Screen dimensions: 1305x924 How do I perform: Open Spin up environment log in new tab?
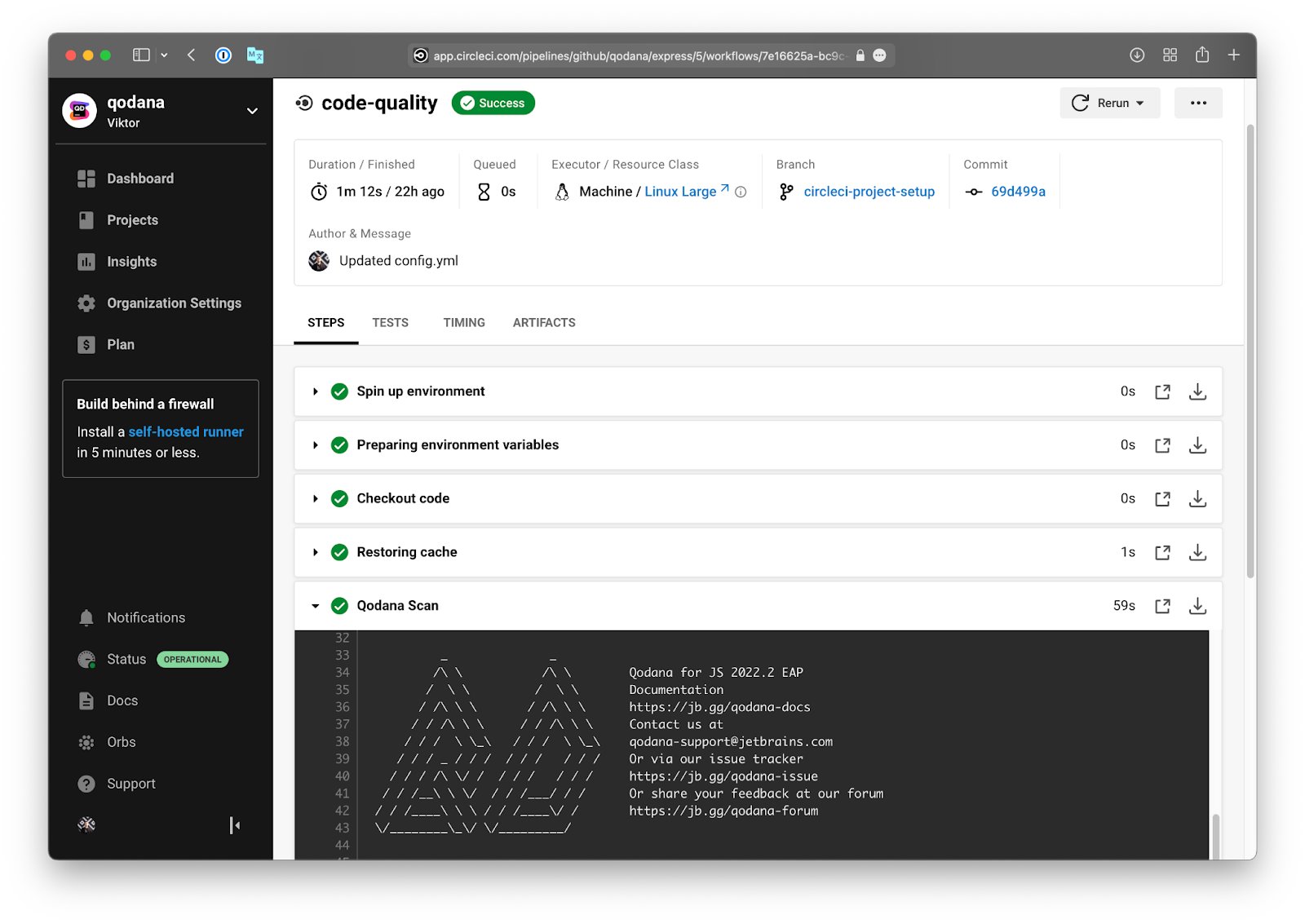[1162, 391]
